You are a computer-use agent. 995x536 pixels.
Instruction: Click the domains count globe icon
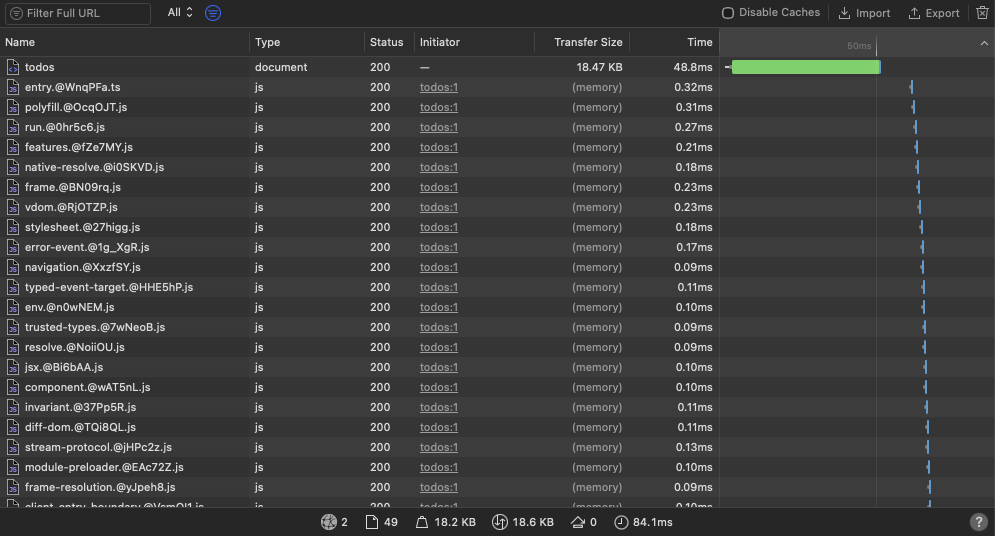(329, 522)
